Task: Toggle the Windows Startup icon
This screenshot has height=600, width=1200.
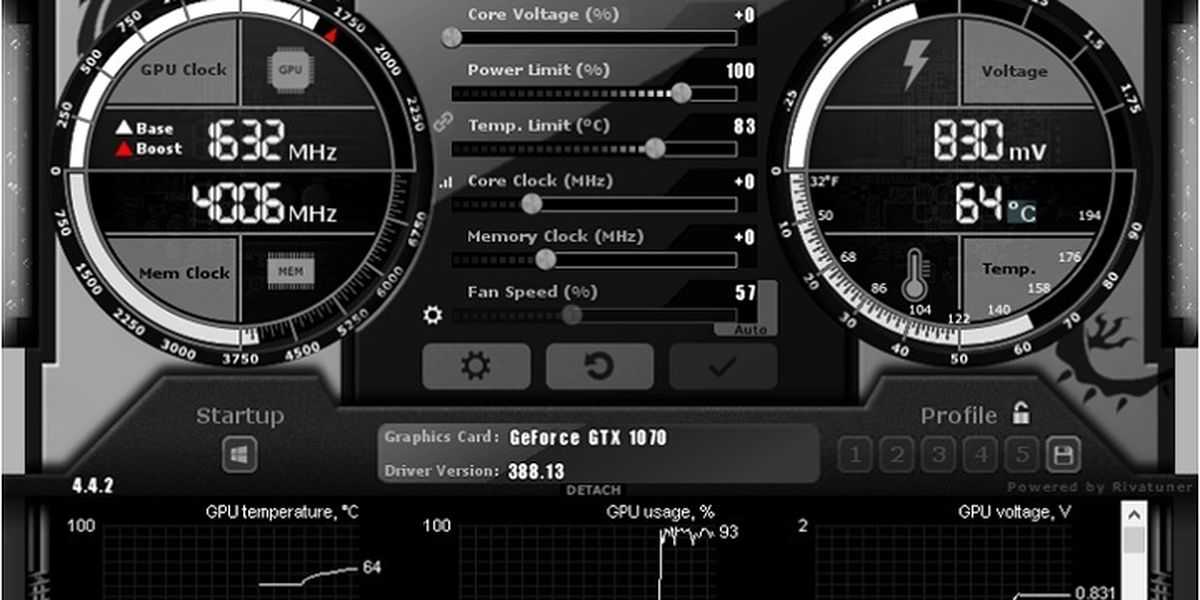Action: coord(239,455)
